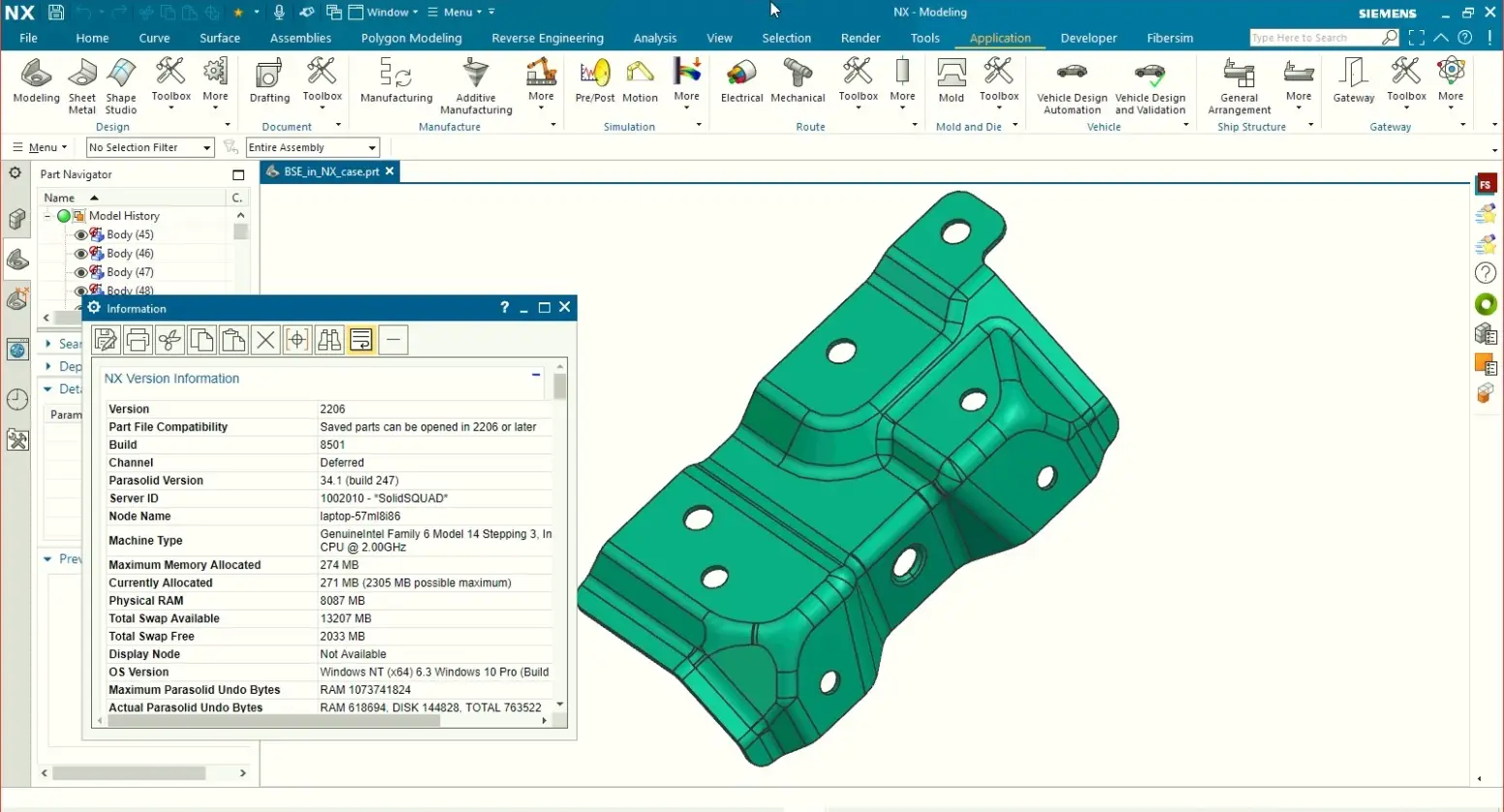Viewport: 1504px width, 812px height.
Task: Open the Electrical routing application
Action: click(741, 80)
